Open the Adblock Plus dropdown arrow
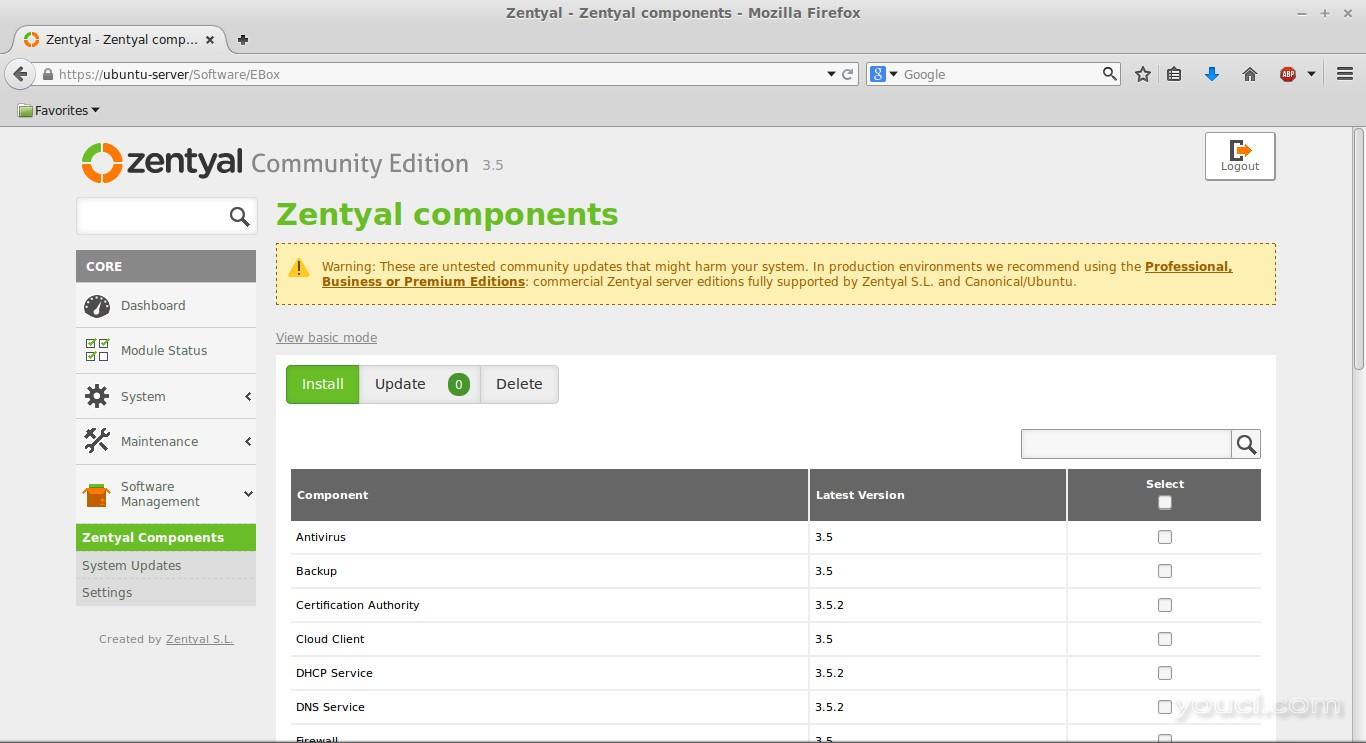Screen dimensions: 1366x743 point(1311,74)
